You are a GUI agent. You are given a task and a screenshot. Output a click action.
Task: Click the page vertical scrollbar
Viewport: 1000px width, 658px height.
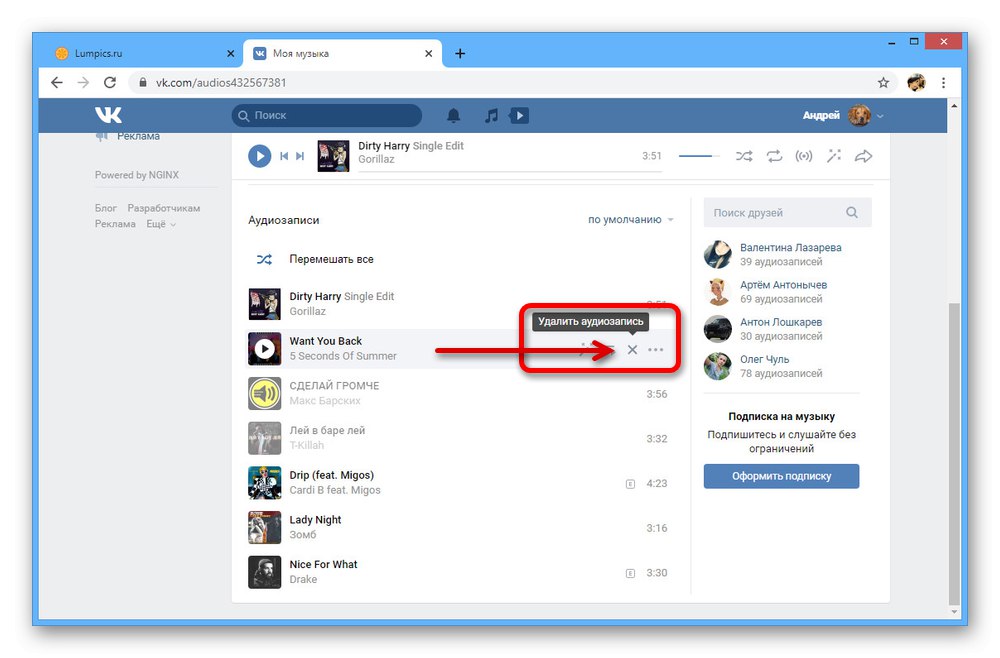(x=953, y=453)
